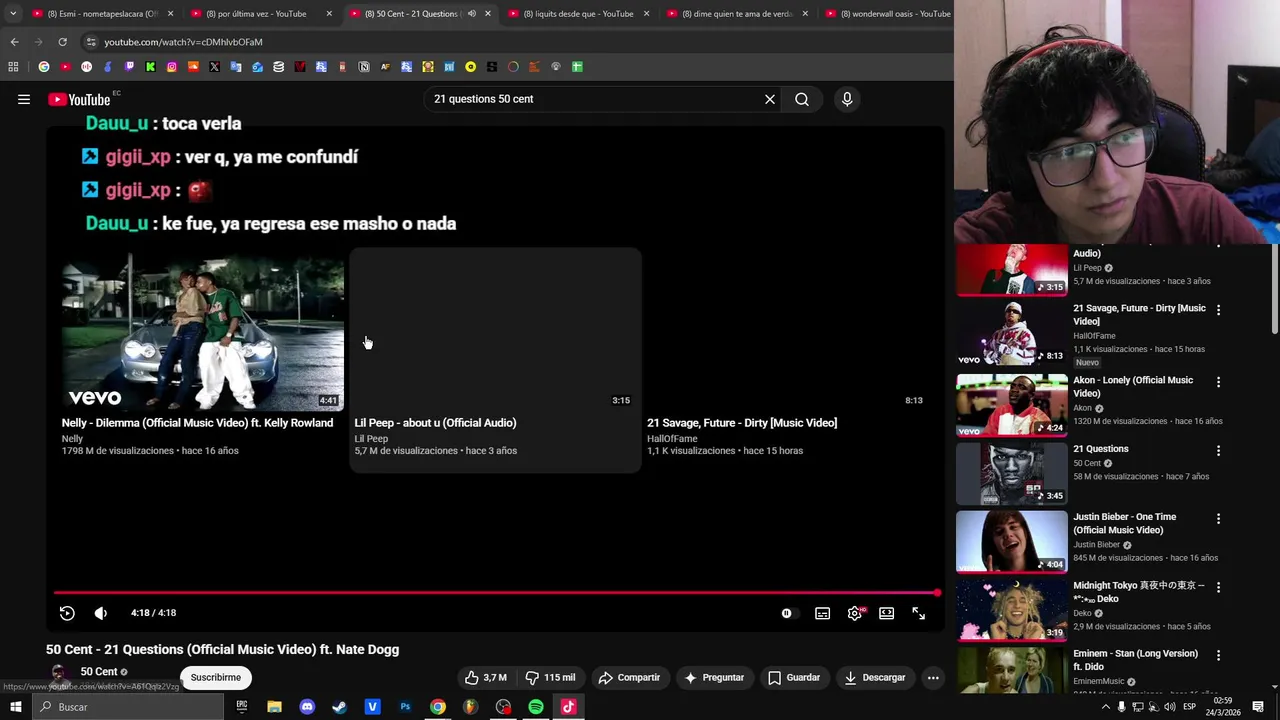Screen dimensions: 1280x720
Task: Open Steam from the taskbar
Action: (340, 707)
